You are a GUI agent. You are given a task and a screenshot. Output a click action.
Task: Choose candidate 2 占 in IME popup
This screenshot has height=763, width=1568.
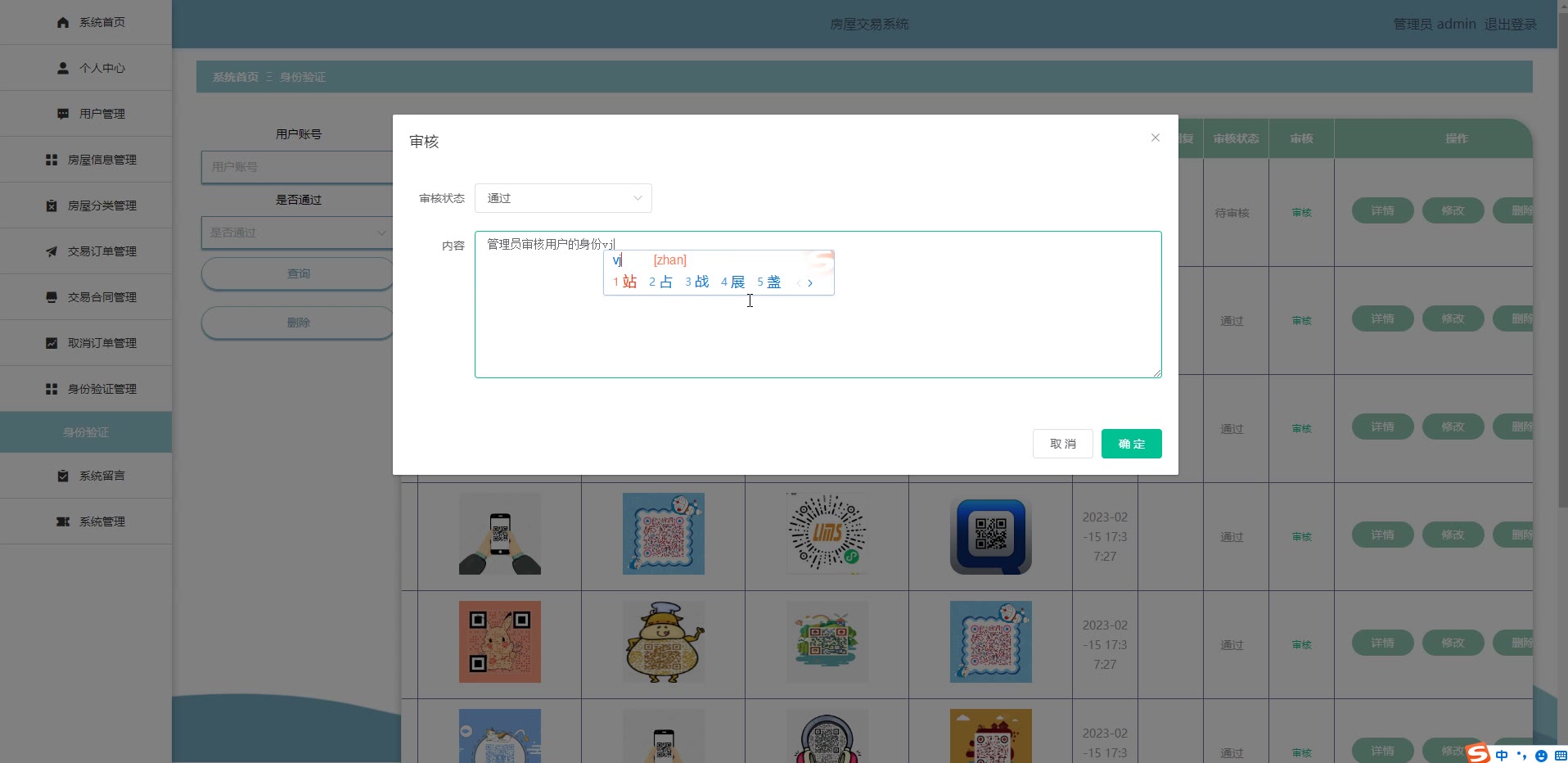(x=661, y=282)
